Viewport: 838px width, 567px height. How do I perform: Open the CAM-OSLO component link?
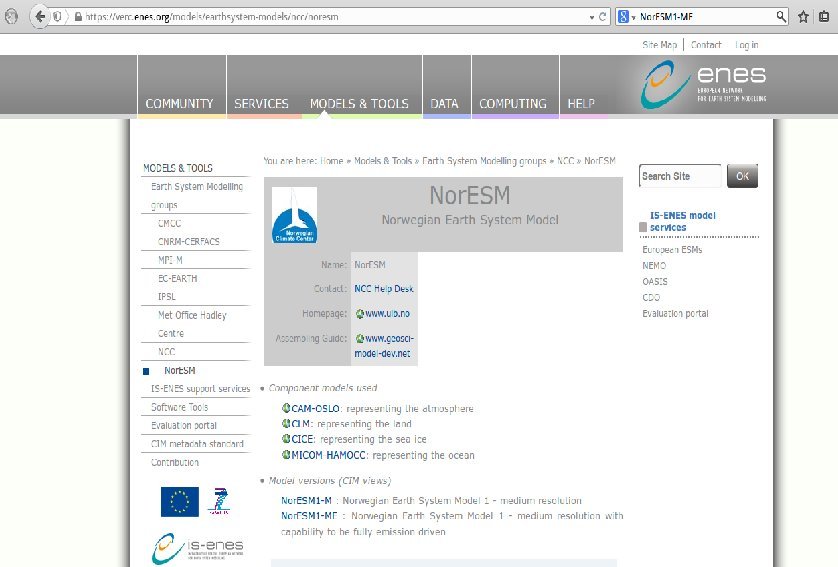pyautogui.click(x=315, y=409)
